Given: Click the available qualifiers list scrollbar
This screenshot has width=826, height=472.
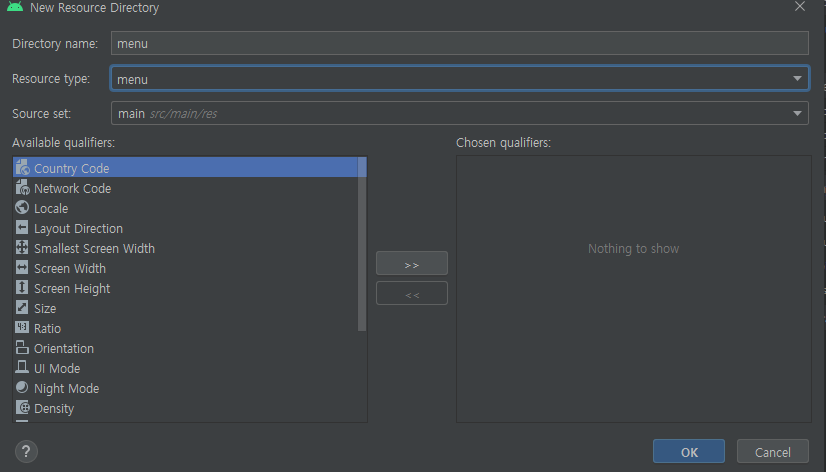Looking at the screenshot, I should tap(362, 244).
